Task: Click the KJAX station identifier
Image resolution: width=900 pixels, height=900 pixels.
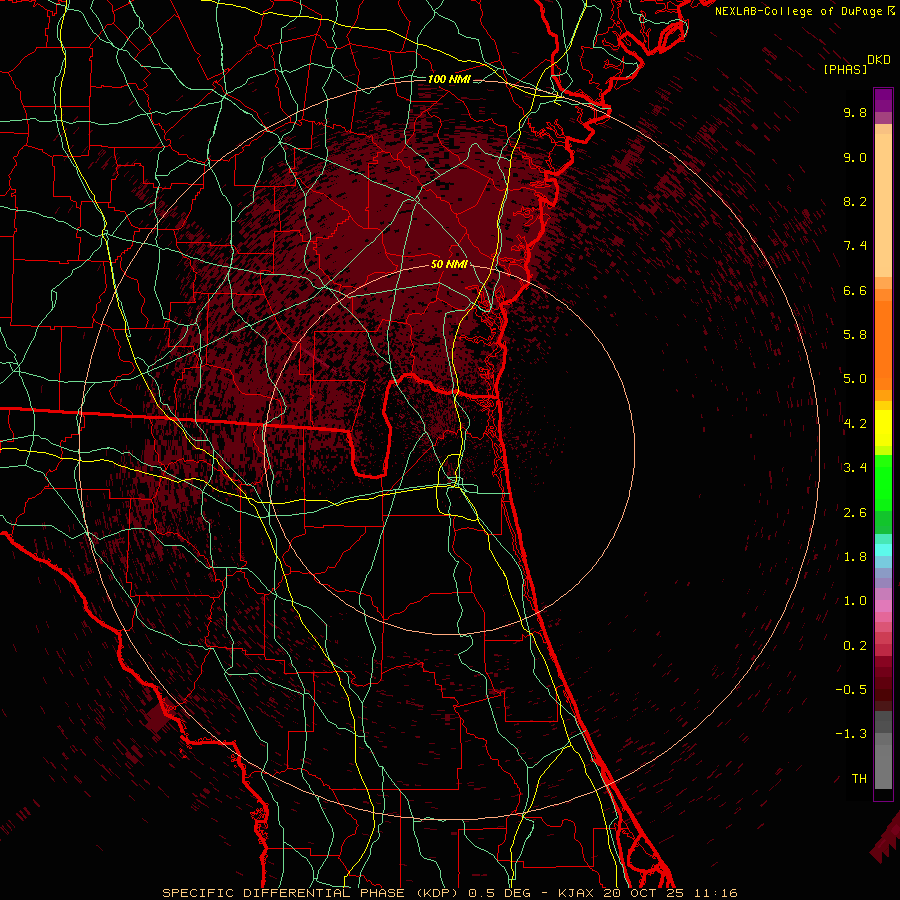Action: click(577, 893)
